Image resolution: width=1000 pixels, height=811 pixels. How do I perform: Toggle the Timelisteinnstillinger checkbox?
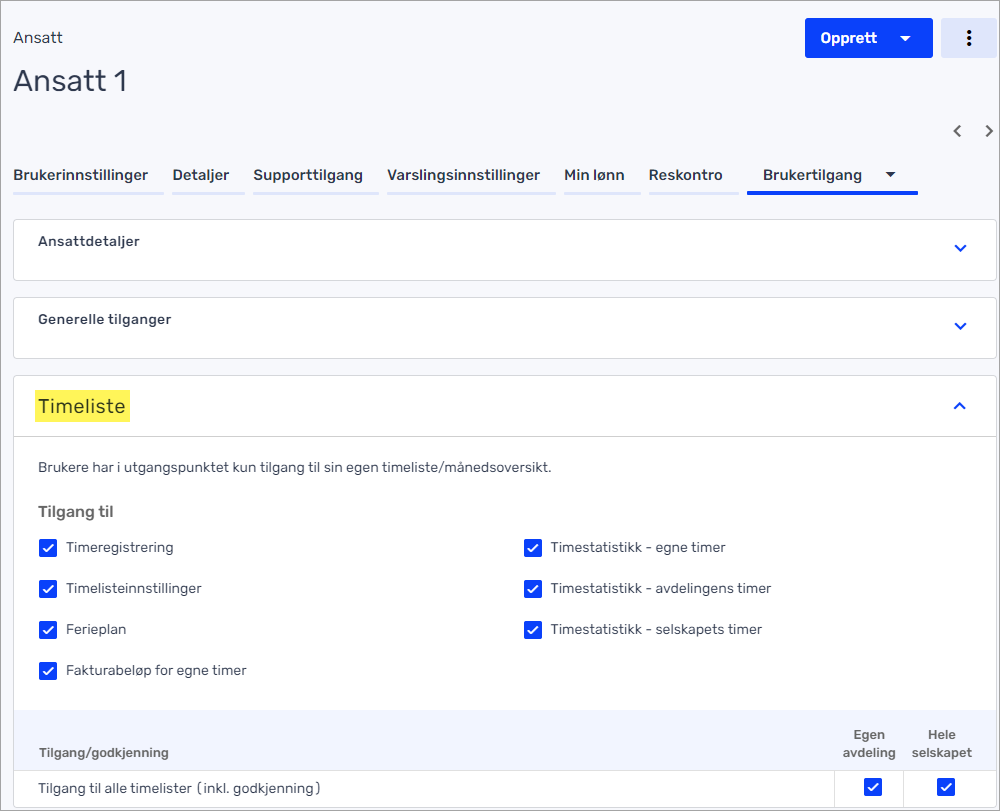tap(48, 589)
